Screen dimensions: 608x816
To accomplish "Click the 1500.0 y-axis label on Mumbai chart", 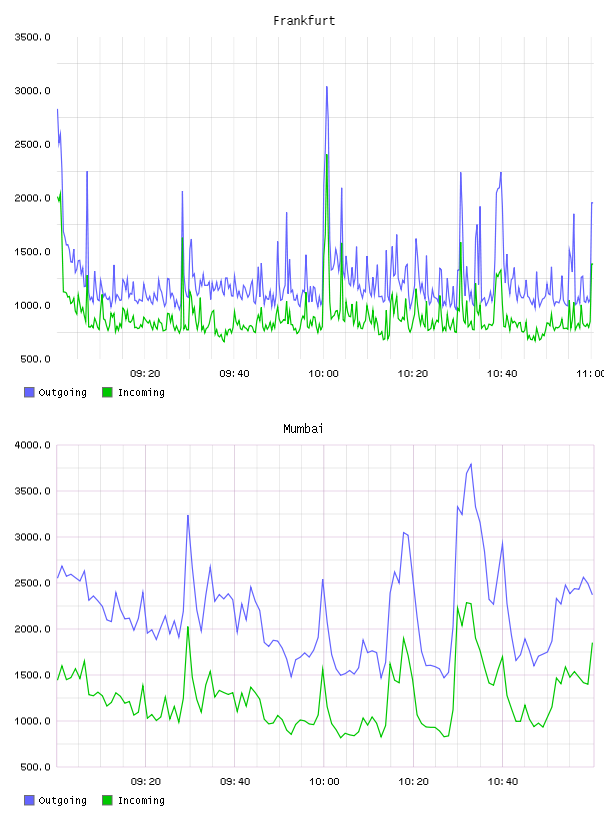I will click(x=32, y=675).
